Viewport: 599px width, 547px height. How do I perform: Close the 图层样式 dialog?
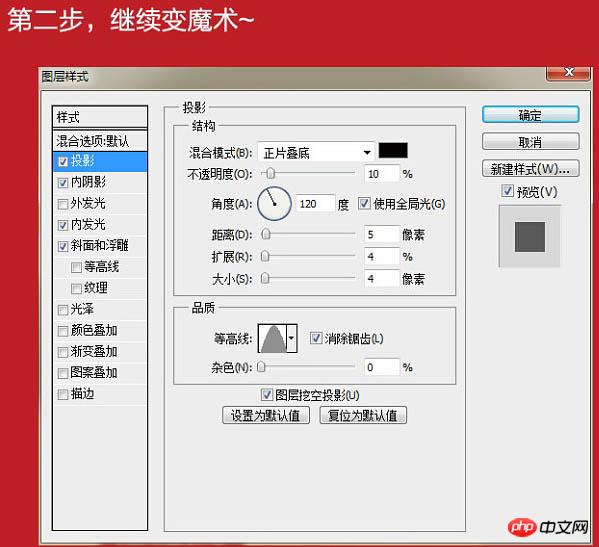coord(568,73)
